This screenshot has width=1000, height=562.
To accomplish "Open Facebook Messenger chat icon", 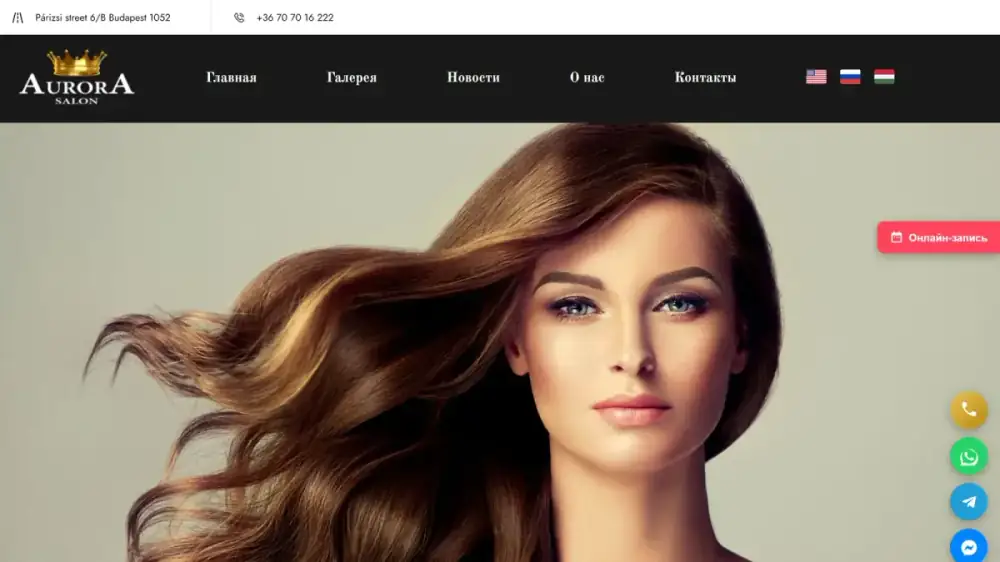I will [969, 547].
